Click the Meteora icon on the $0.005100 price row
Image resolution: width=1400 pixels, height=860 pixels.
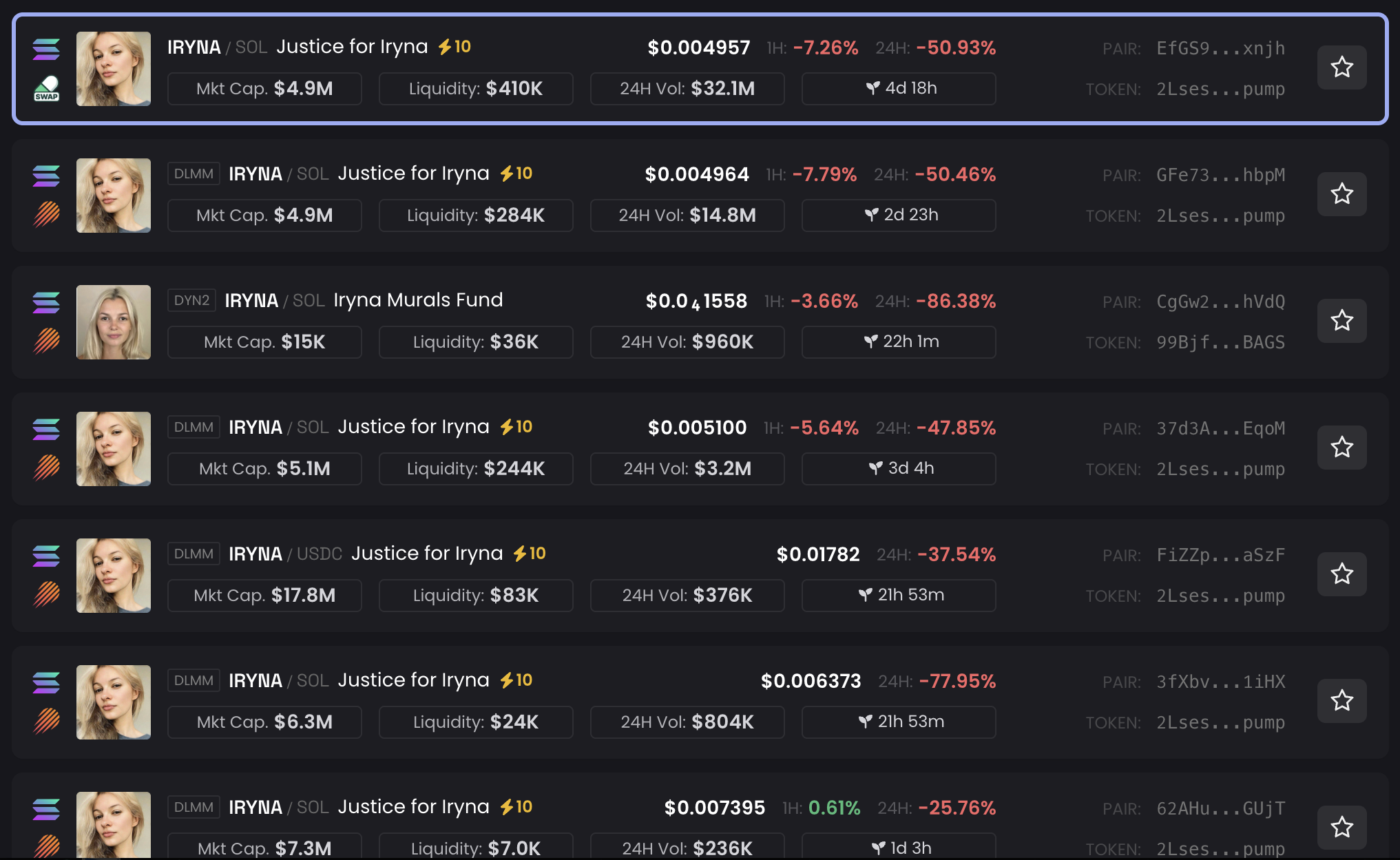click(46, 468)
